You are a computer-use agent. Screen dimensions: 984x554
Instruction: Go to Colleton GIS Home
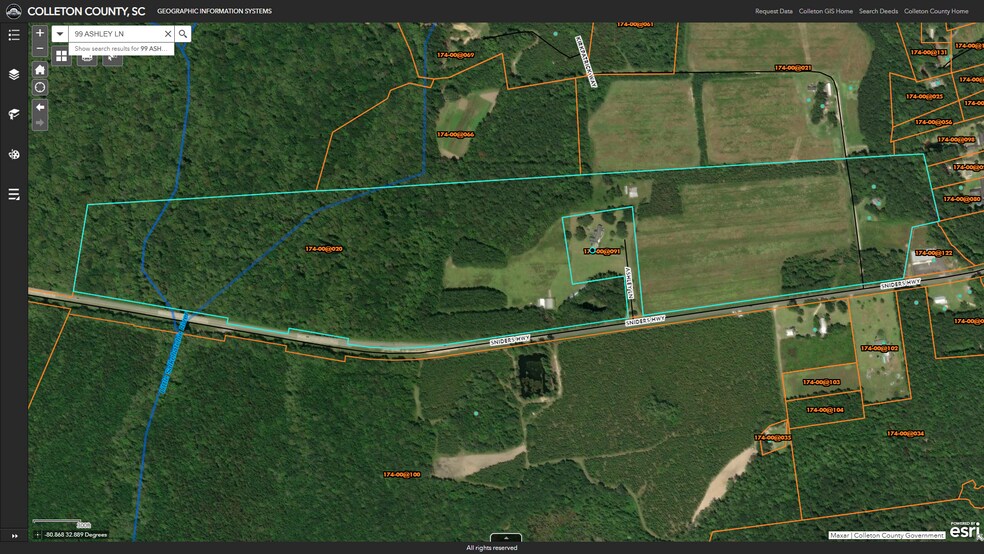(x=825, y=11)
